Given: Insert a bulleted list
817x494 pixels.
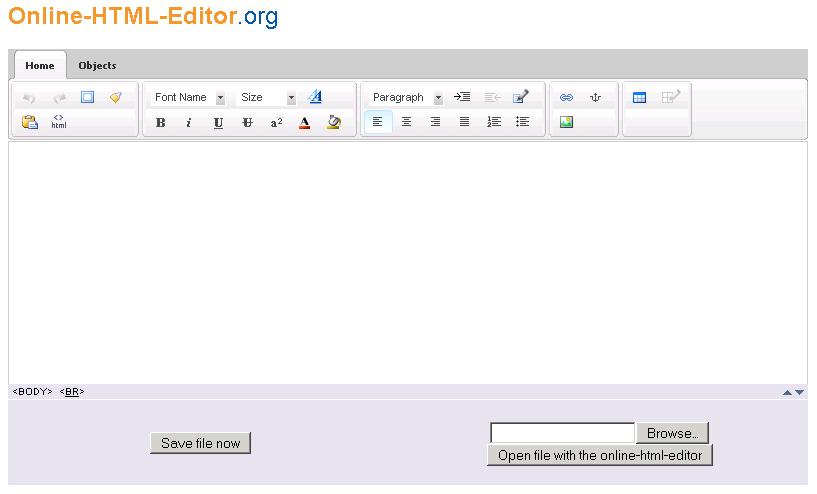Looking at the screenshot, I should pos(523,122).
